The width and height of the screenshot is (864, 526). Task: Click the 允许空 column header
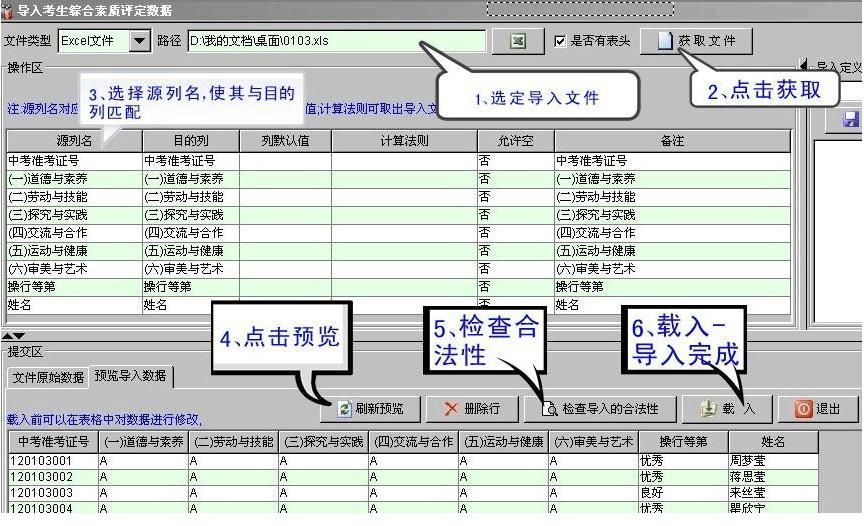click(516, 141)
